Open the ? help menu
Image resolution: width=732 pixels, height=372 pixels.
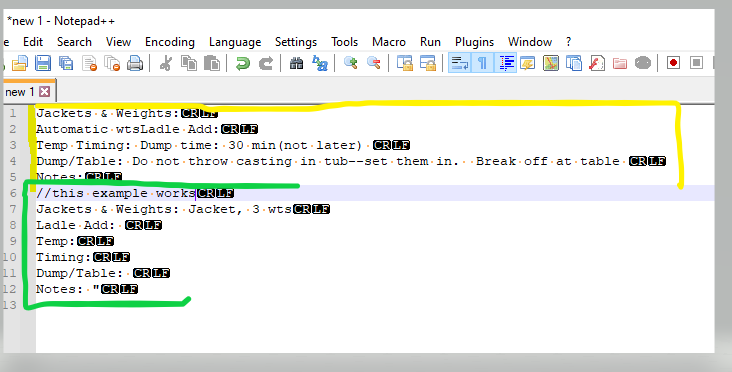tap(568, 42)
